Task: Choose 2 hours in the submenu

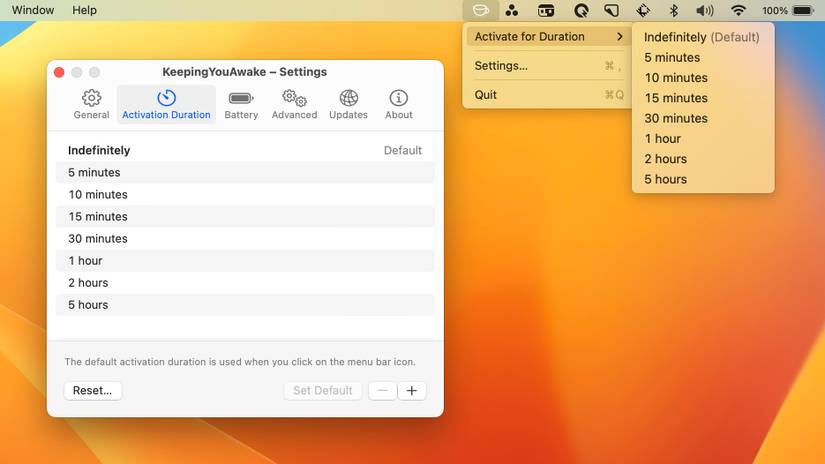Action: [703, 159]
